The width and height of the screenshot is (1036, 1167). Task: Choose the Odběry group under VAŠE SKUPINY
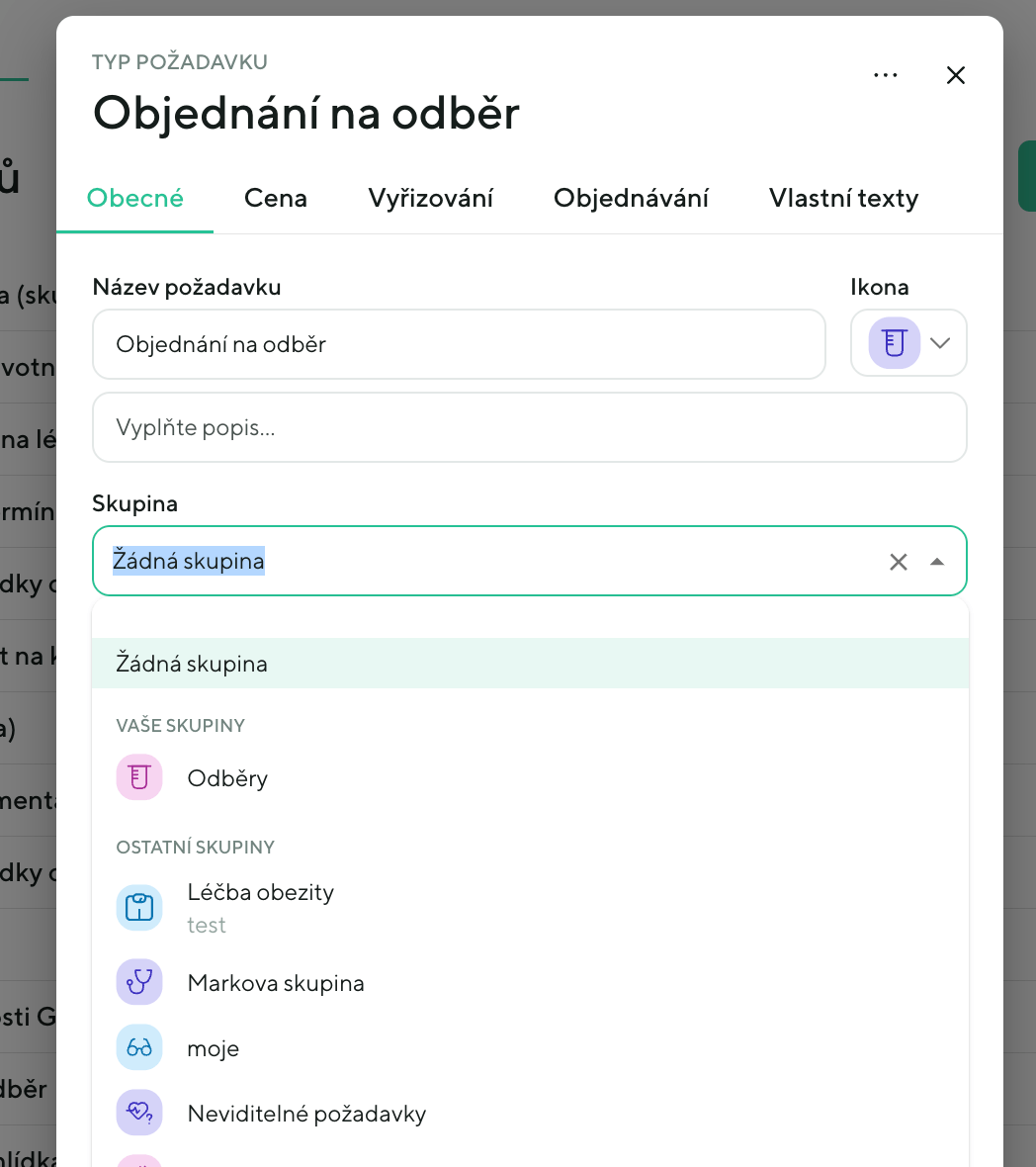(x=227, y=777)
